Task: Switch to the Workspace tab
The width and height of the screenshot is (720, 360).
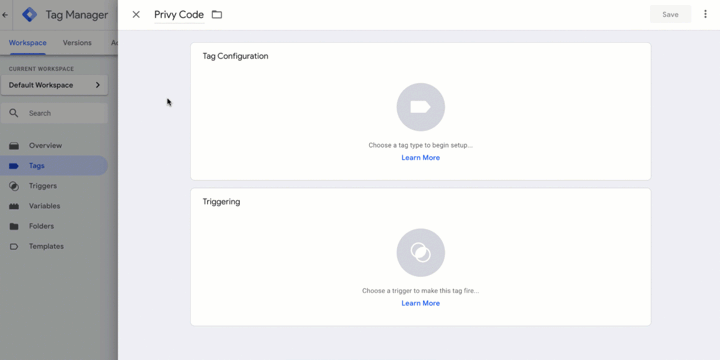Action: (x=28, y=43)
